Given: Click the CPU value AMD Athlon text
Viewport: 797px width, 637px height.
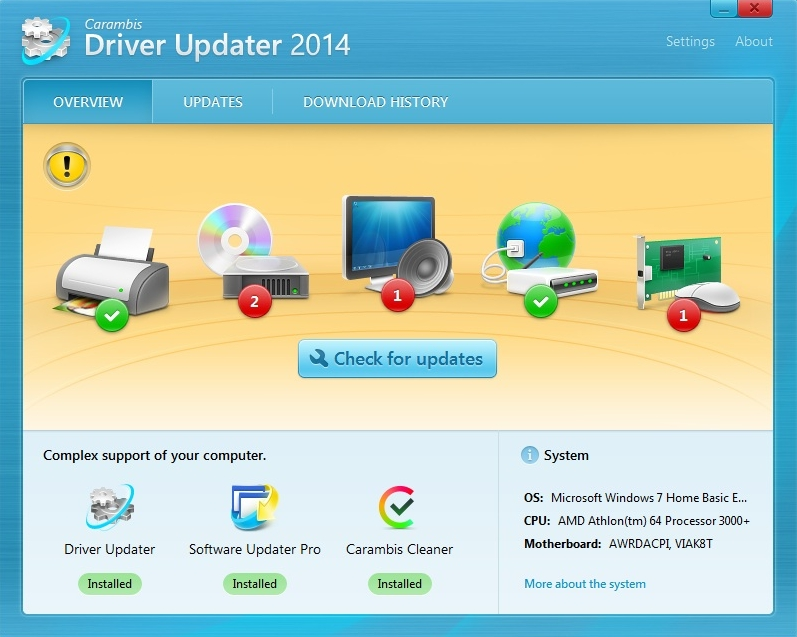Looking at the screenshot, I should click(x=654, y=521).
